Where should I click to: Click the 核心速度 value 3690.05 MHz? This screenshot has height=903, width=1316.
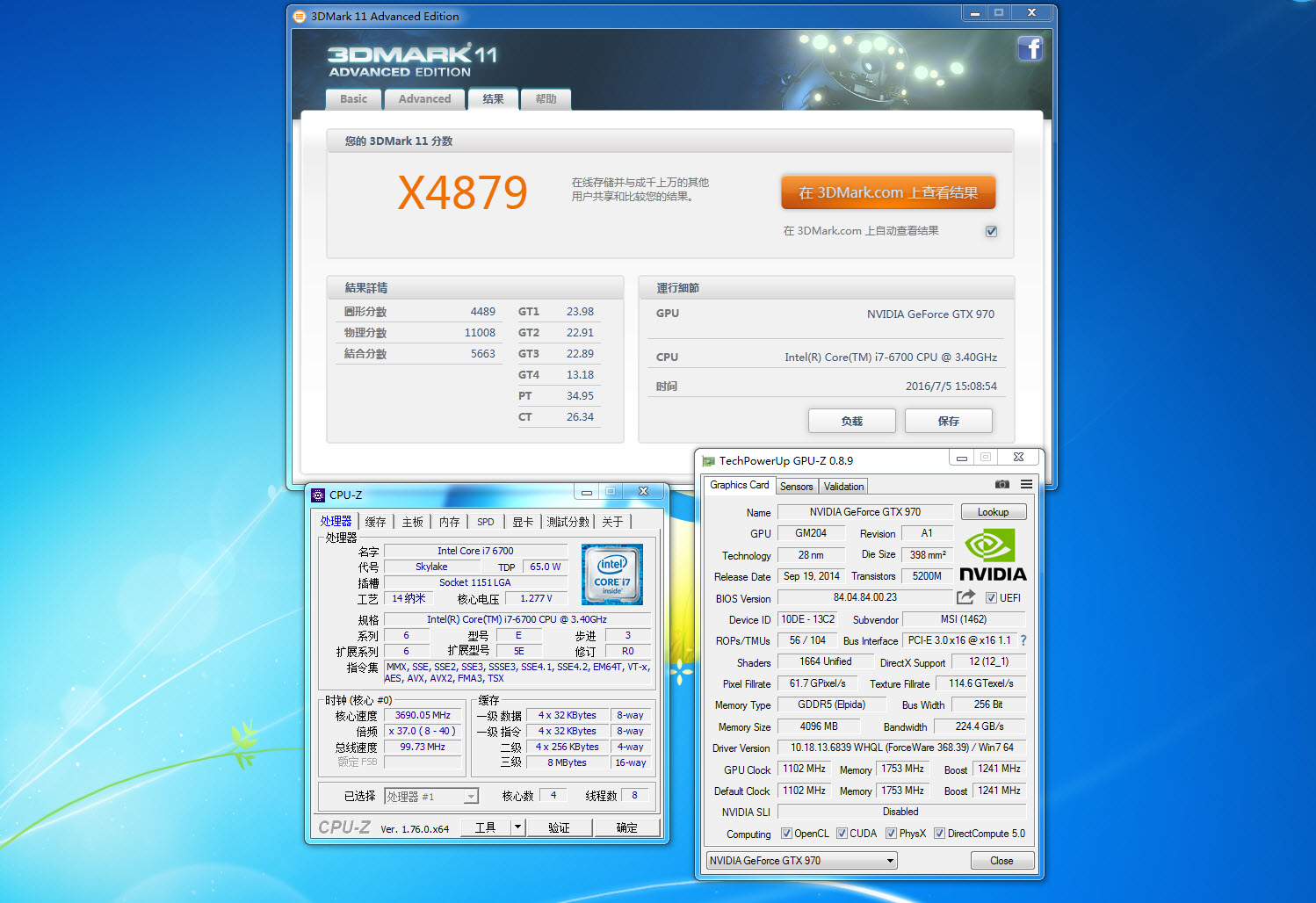point(423,715)
